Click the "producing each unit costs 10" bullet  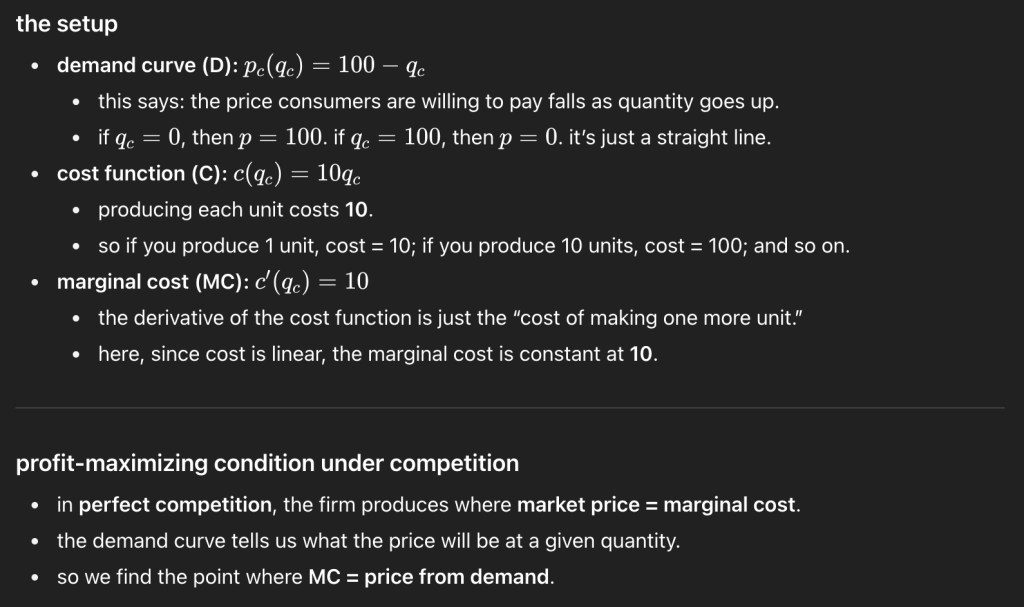236,210
